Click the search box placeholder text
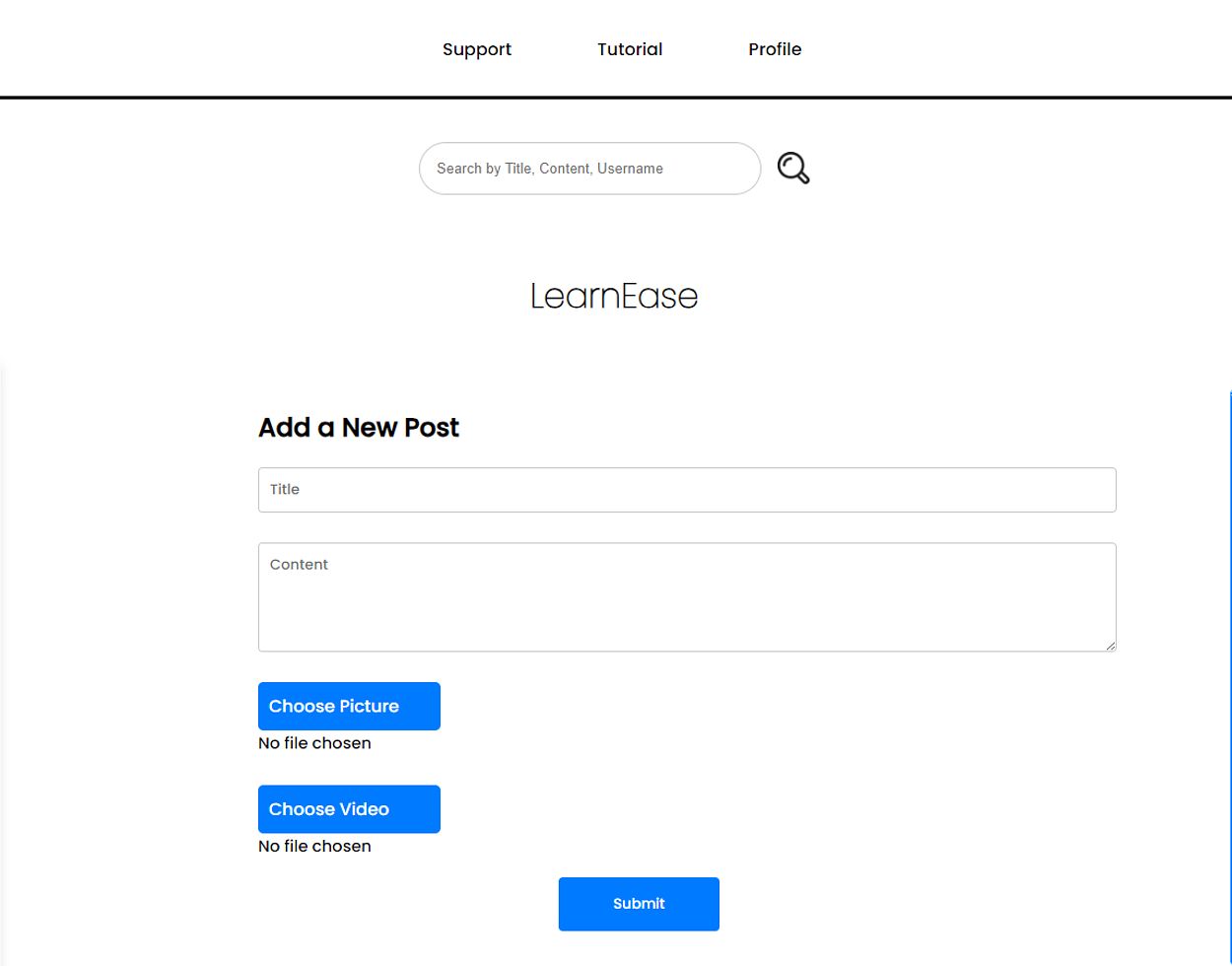Screen dimensions: 1232x966 549,169
